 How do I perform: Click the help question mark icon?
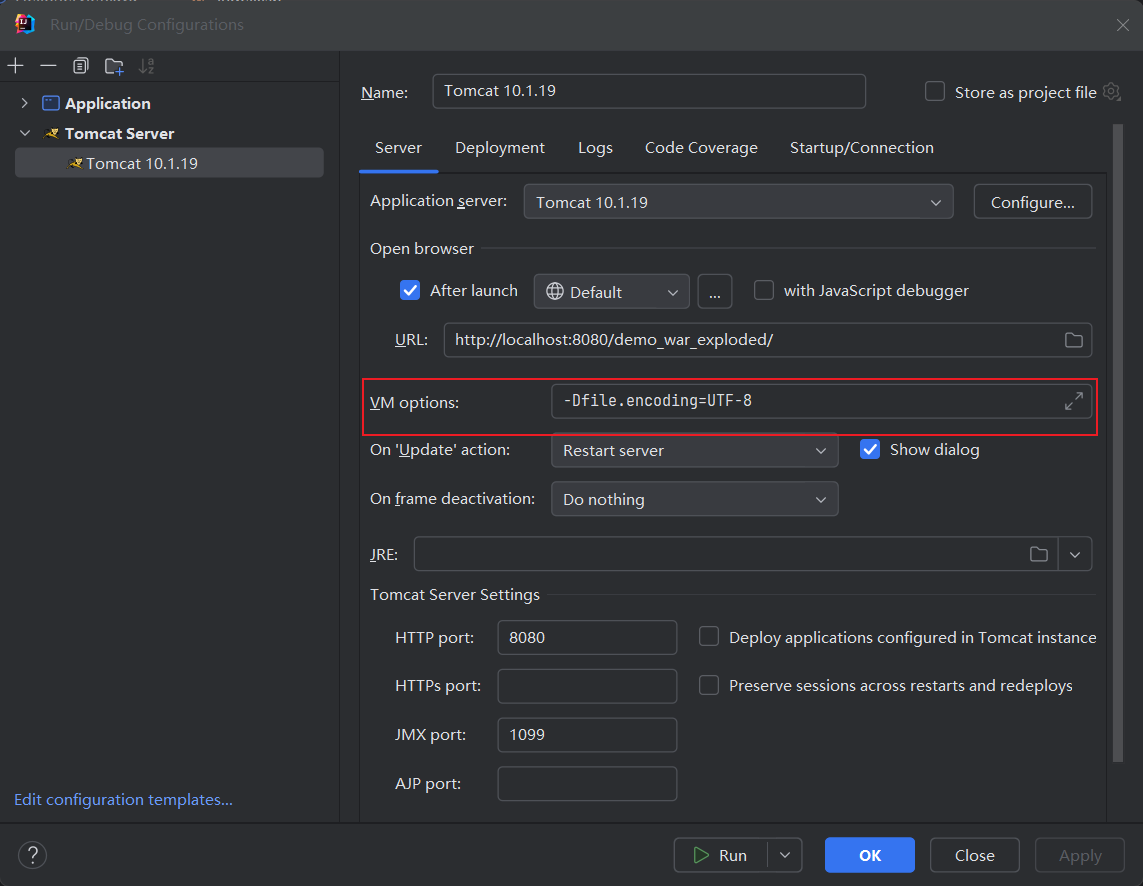tap(33, 855)
